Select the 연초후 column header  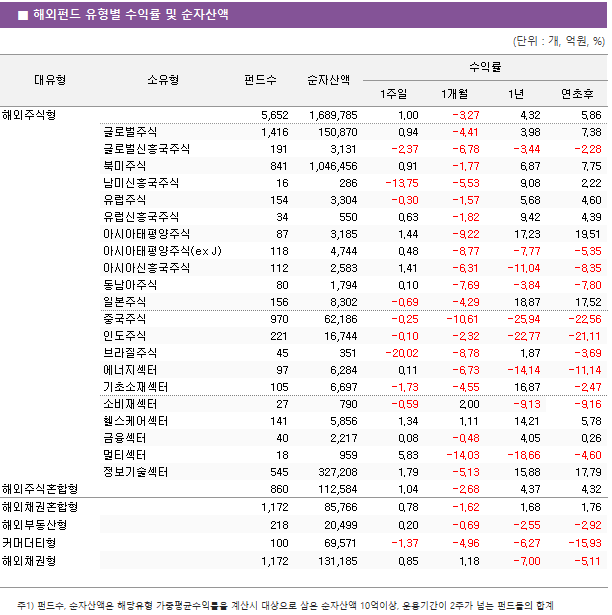coord(577,94)
